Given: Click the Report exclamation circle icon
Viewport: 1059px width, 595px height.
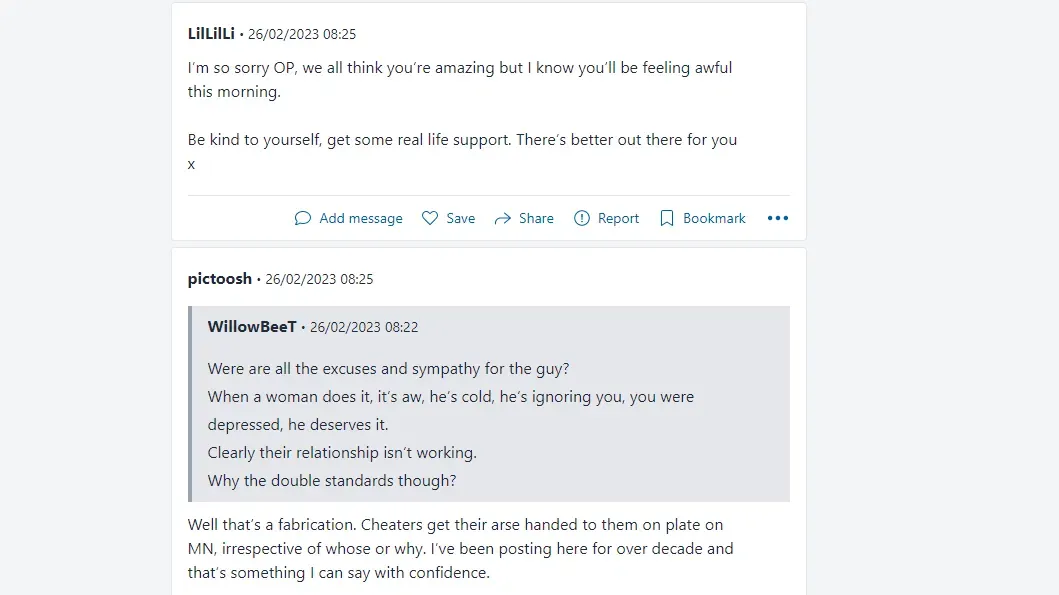Looking at the screenshot, I should tap(582, 218).
